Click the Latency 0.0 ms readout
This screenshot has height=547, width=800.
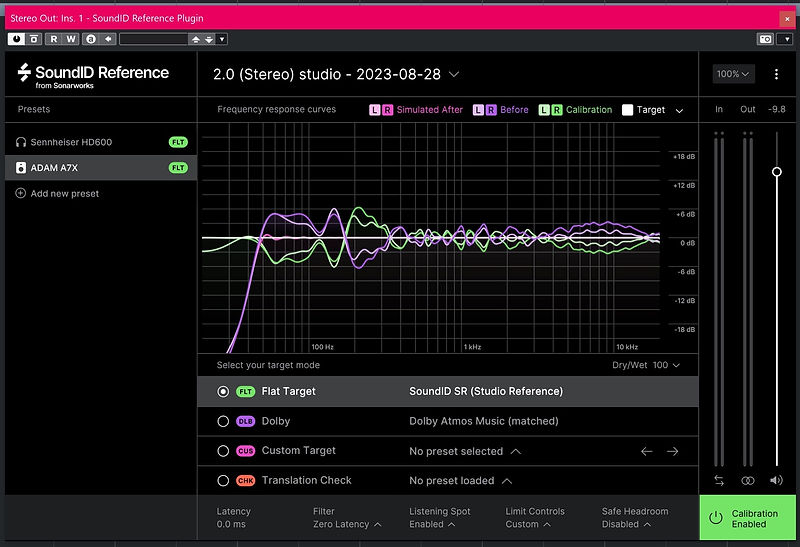233,517
